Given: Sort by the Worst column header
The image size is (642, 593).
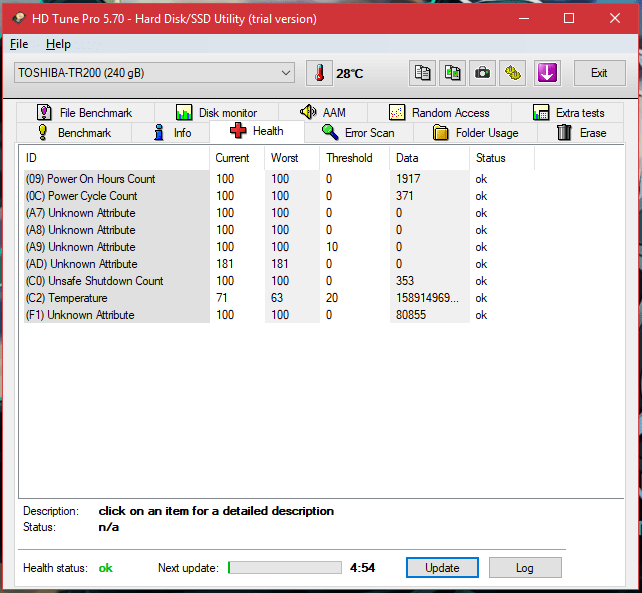Looking at the screenshot, I should (x=292, y=158).
